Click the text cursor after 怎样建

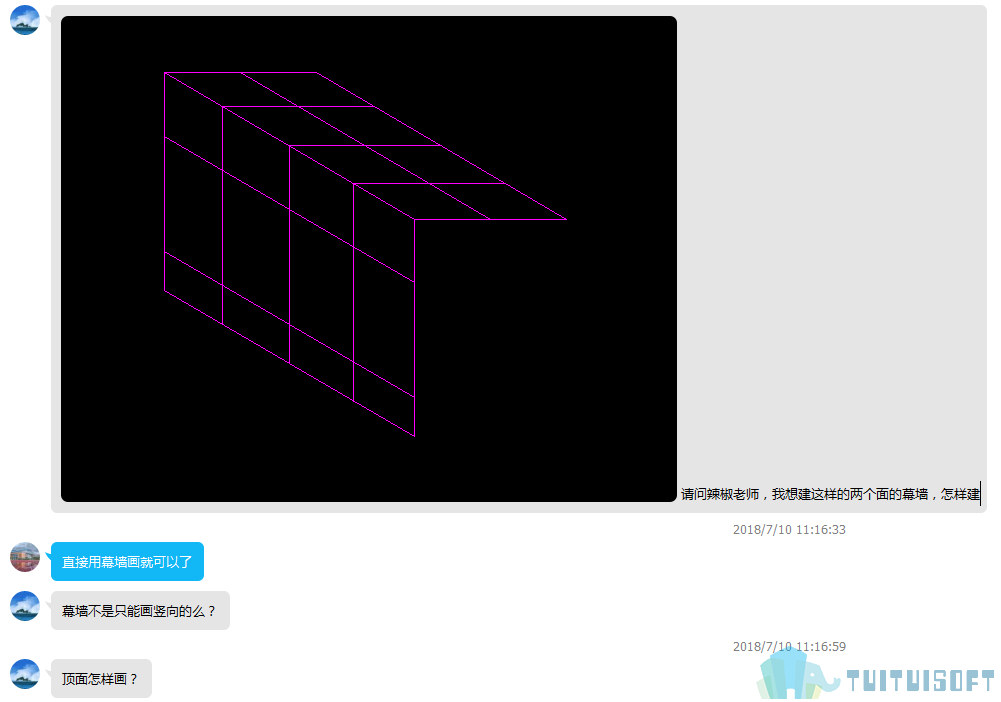point(981,494)
